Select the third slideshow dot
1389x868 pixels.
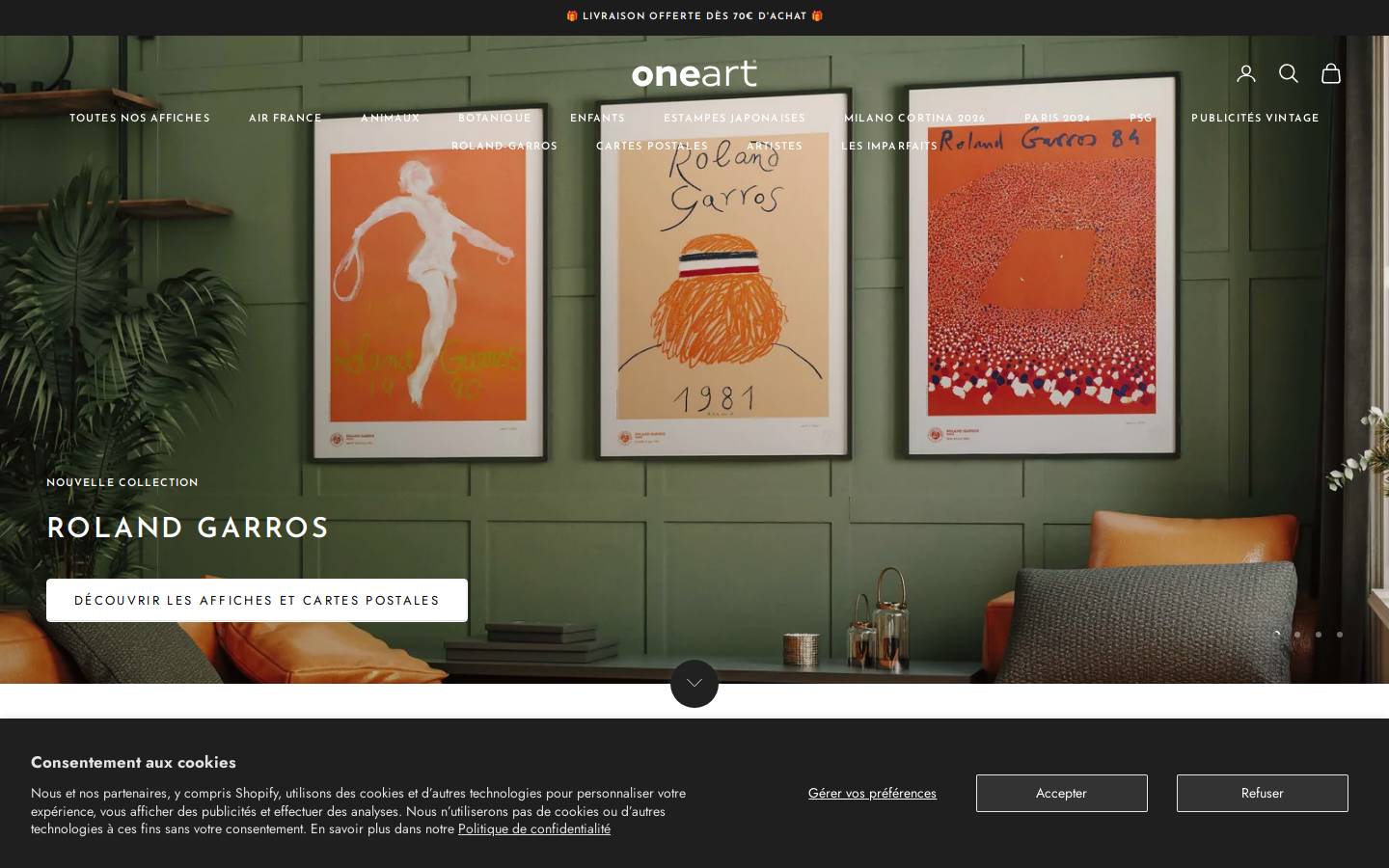point(1319,635)
